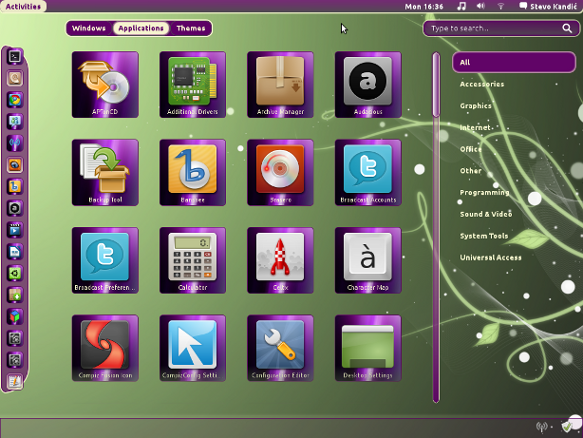Launch Audacious from the applications grid
583x438 pixels.
pos(368,85)
